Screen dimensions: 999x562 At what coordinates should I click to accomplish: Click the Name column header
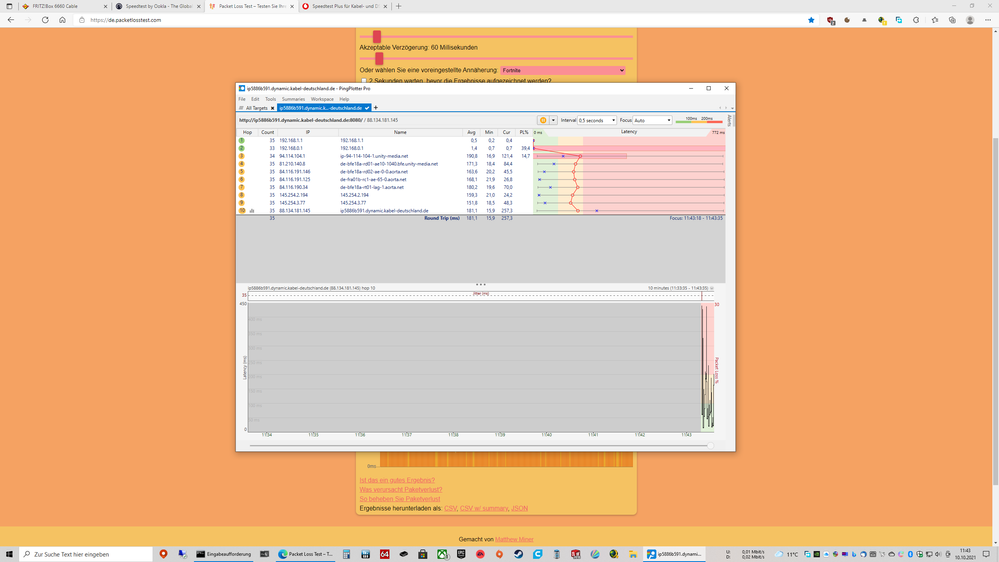click(400, 132)
